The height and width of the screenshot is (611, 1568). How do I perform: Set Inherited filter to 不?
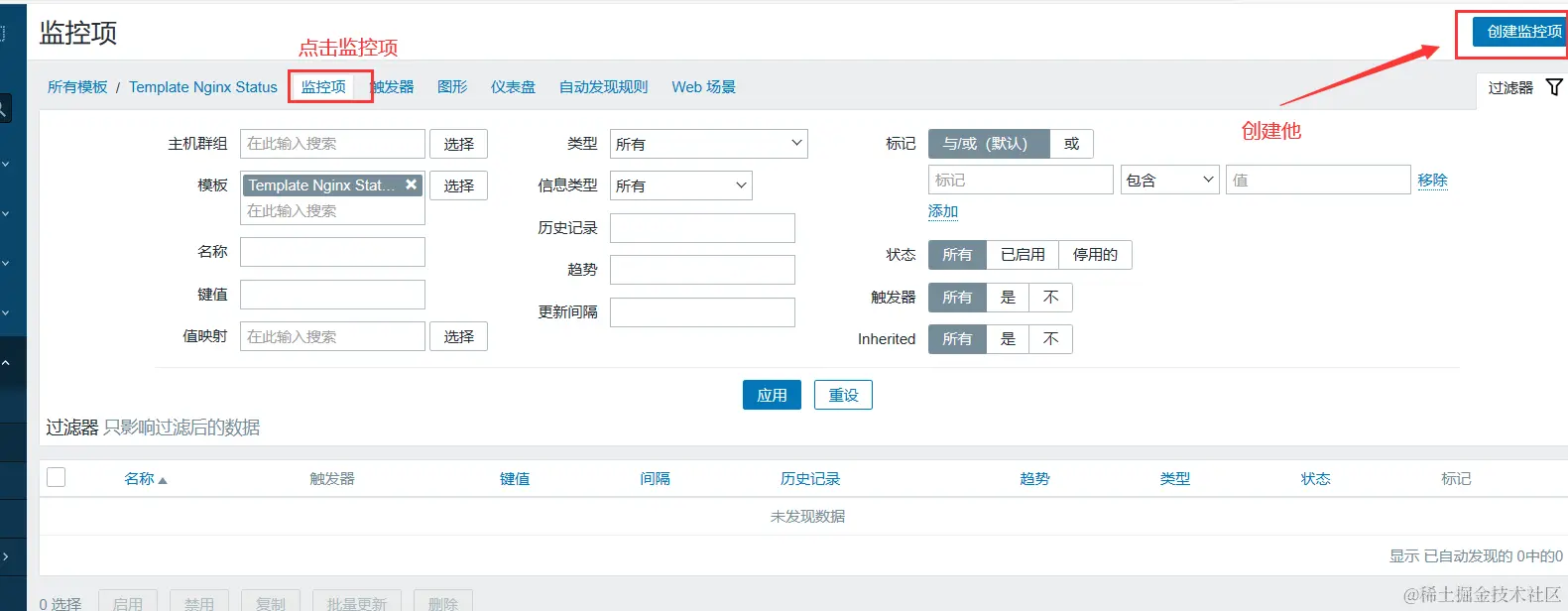1051,339
